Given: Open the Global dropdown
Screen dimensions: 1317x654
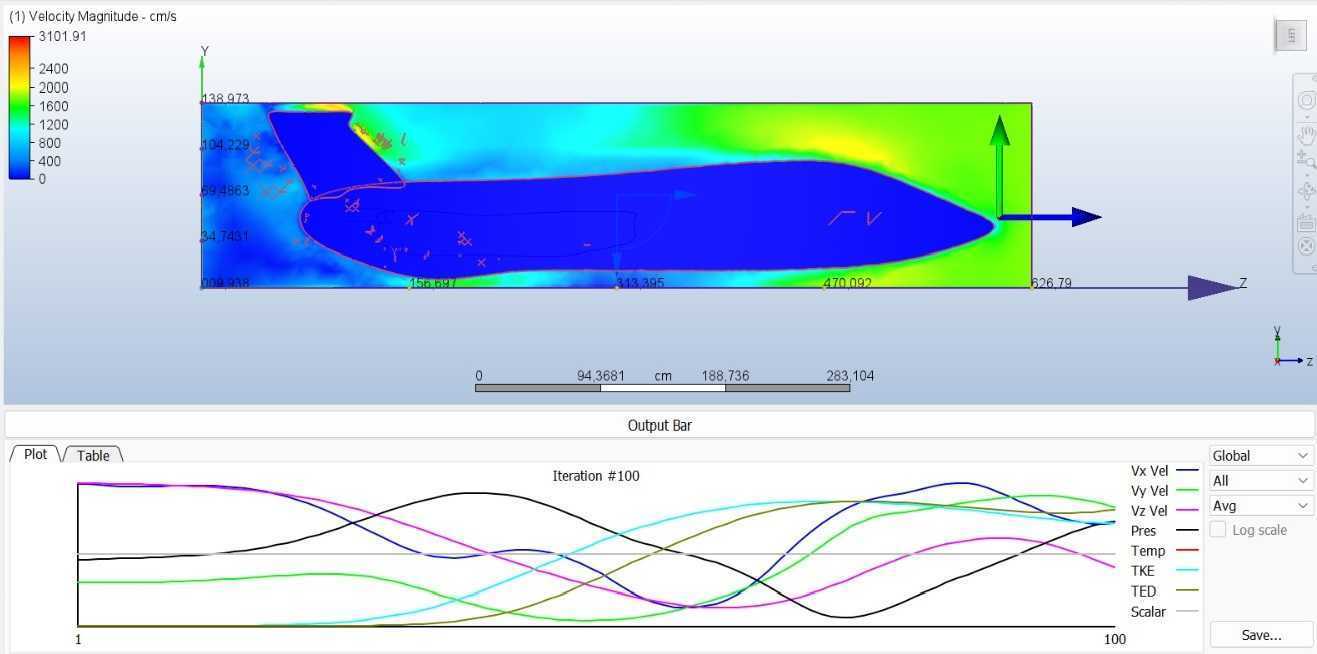Looking at the screenshot, I should tap(1260, 456).
